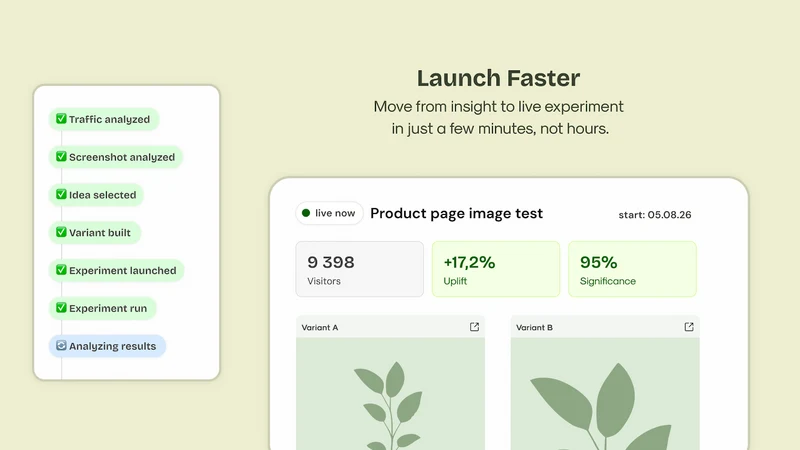This screenshot has height=450, width=800.
Task: Click the Launch Faster heading
Action: coord(498,78)
